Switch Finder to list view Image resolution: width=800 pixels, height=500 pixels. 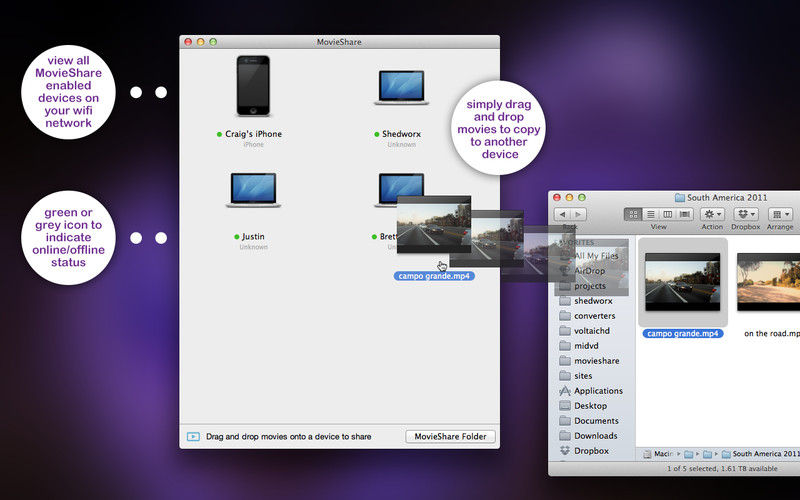tap(651, 214)
